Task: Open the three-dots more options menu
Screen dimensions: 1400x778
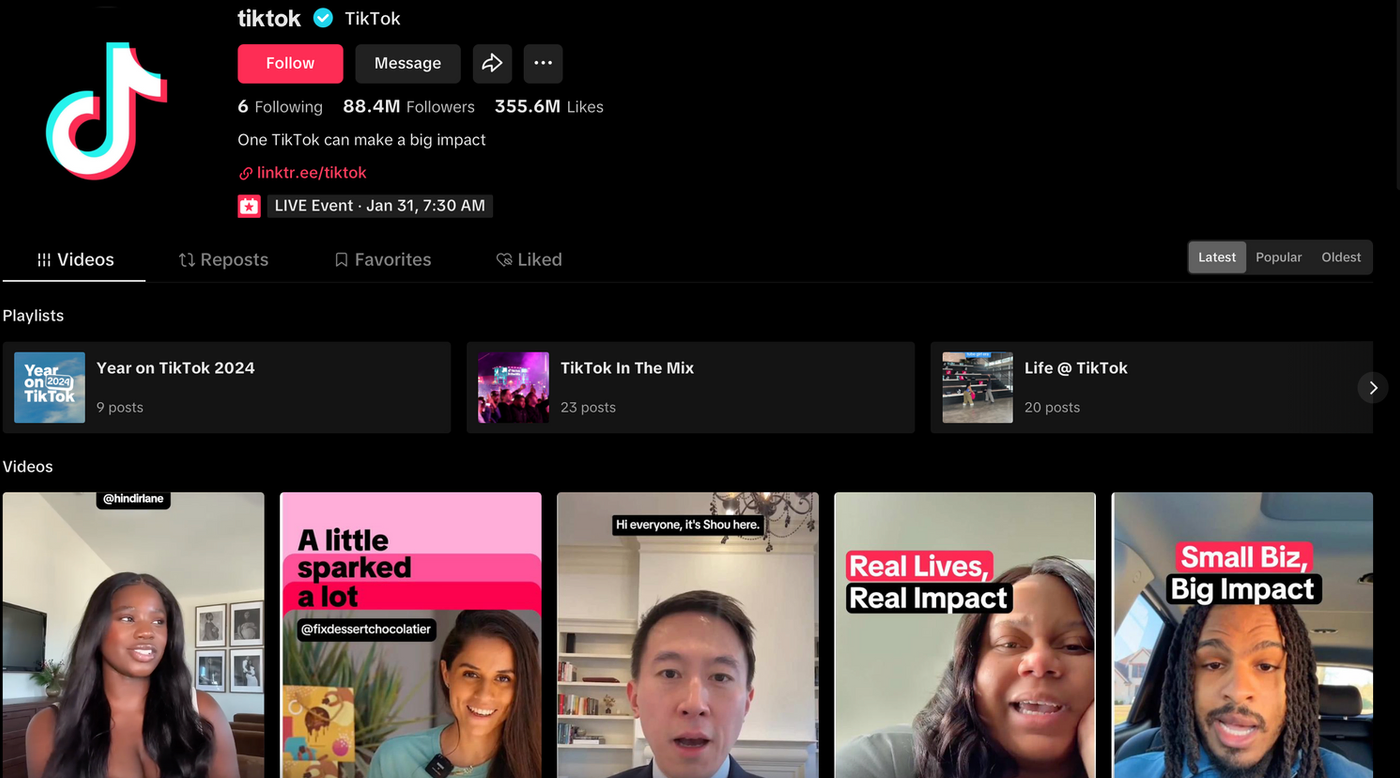Action: coord(543,63)
